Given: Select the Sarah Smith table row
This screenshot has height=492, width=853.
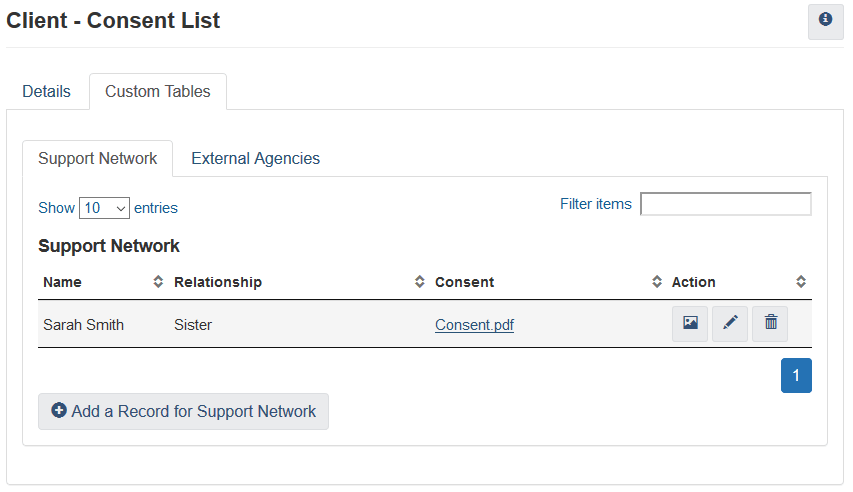Looking at the screenshot, I should tap(425, 324).
